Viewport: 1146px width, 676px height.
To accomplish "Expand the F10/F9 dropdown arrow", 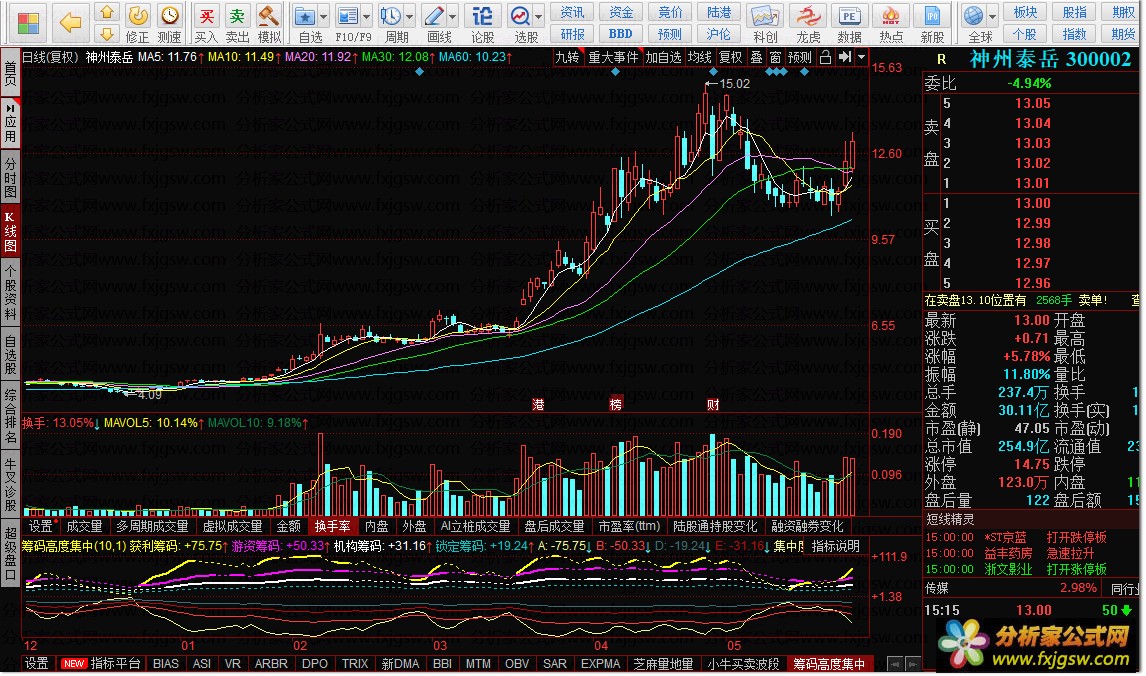I will [x=366, y=16].
